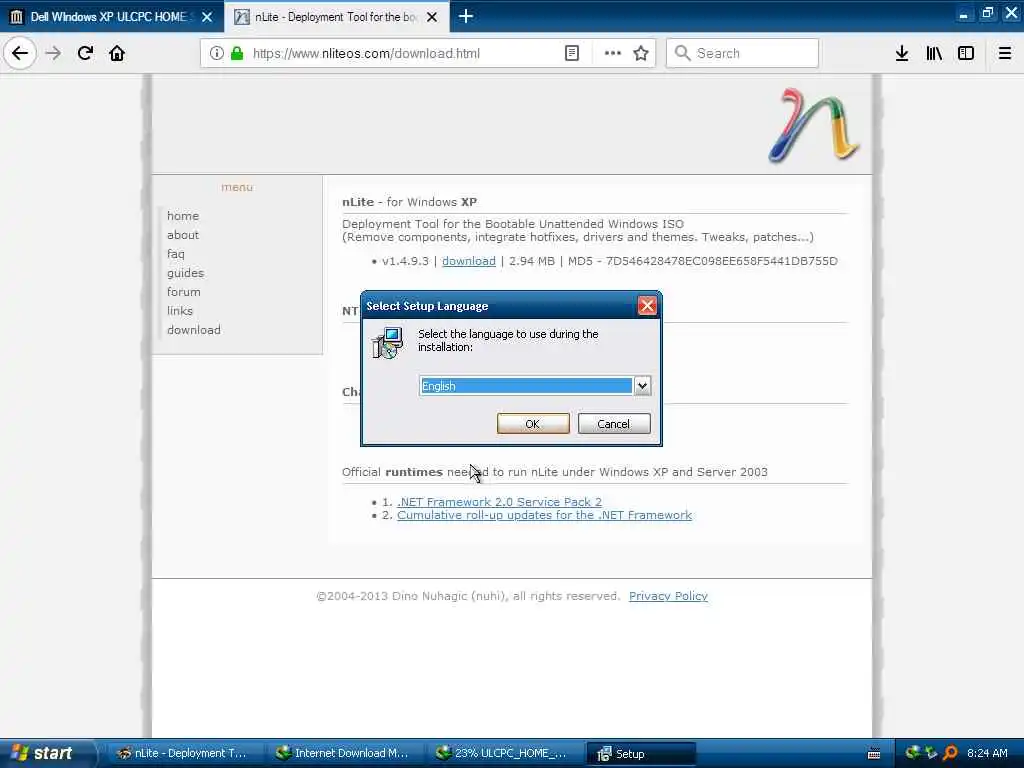This screenshot has height=768, width=1024.
Task: Open the Privacy Policy link
Action: pos(668,596)
